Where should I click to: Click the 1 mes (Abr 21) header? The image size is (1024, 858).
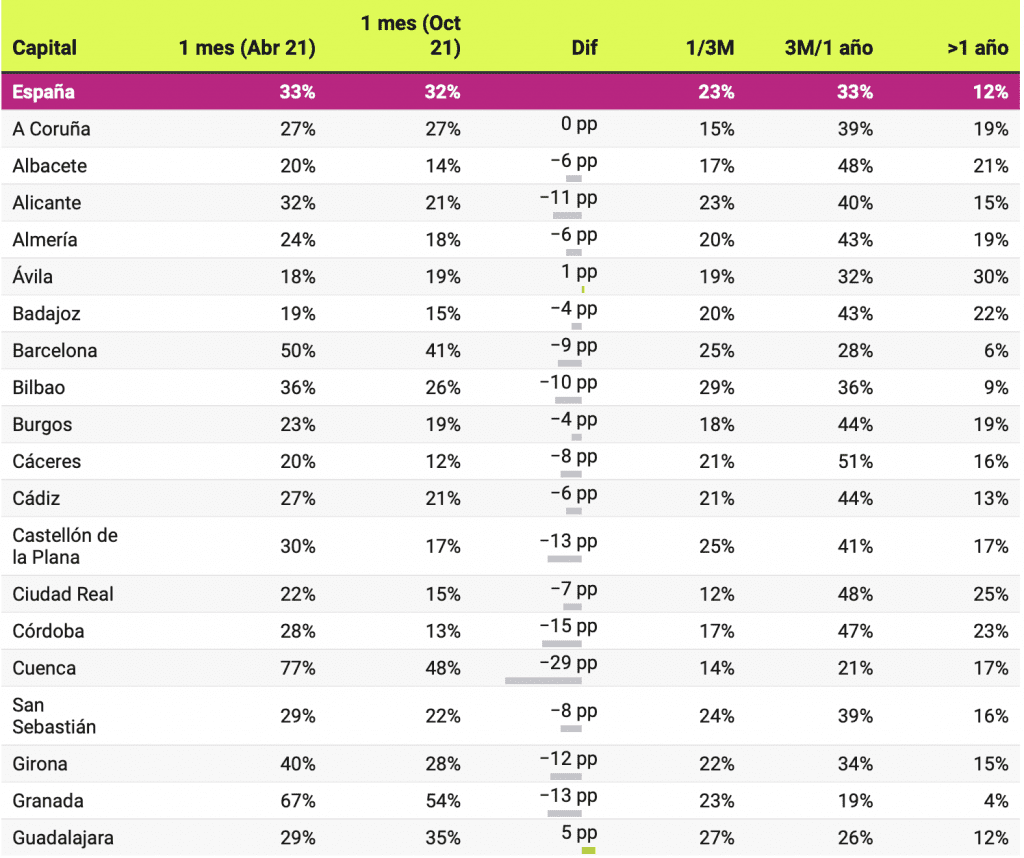coord(247,48)
